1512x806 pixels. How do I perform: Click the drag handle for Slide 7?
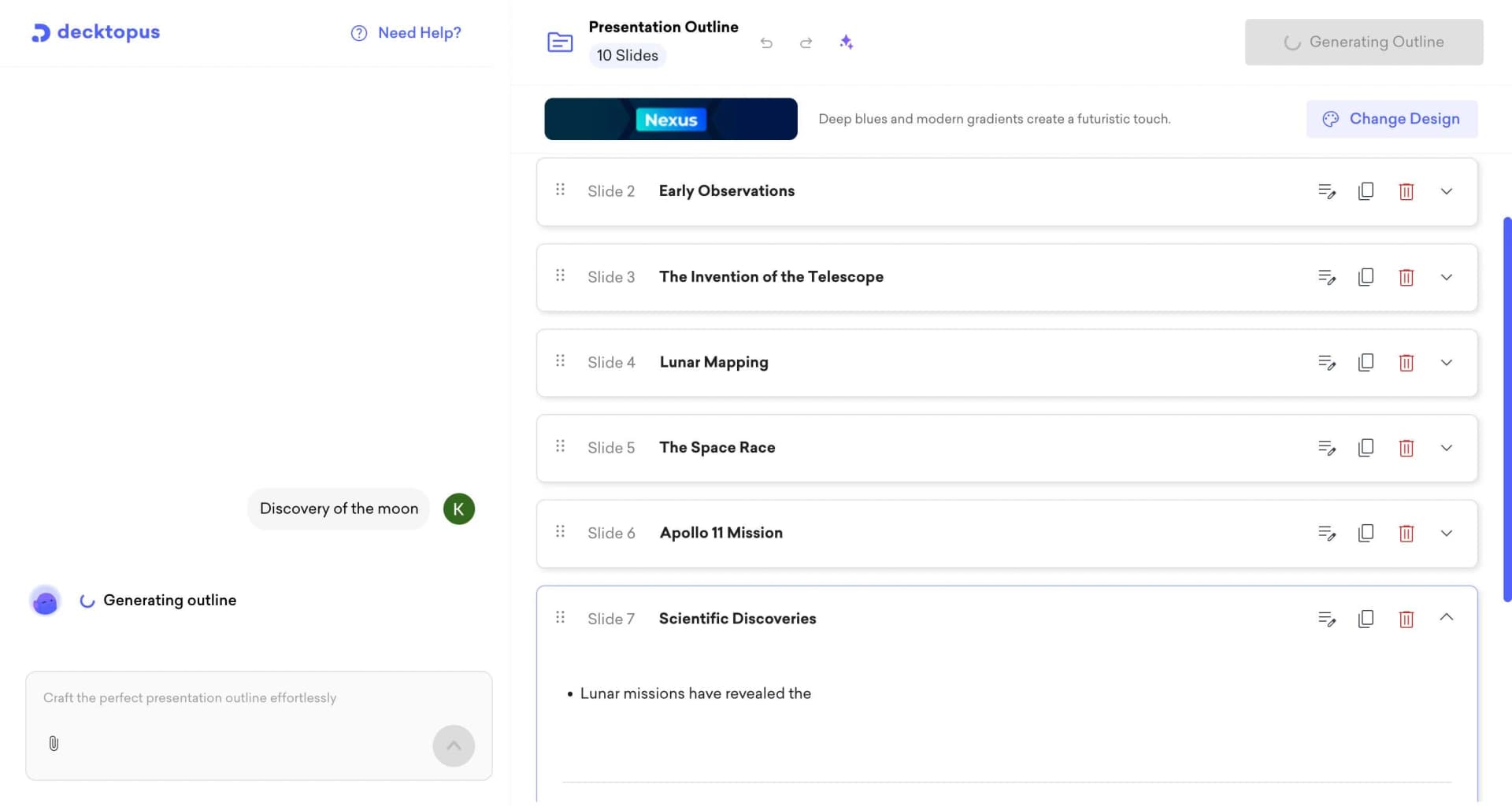click(560, 617)
